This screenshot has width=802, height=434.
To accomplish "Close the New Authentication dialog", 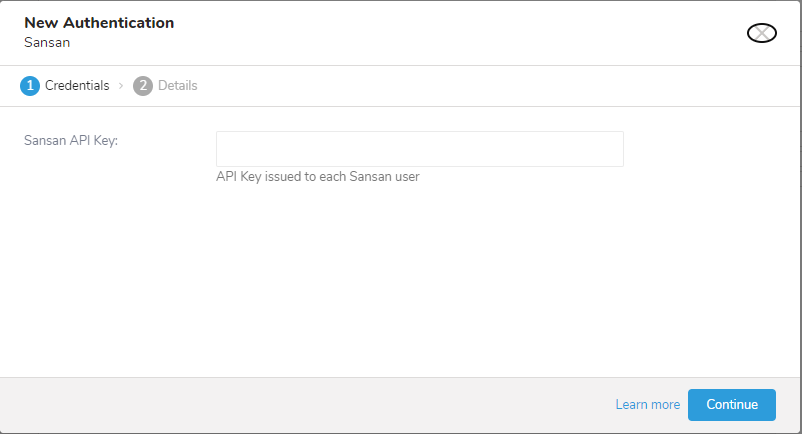I will click(762, 33).
